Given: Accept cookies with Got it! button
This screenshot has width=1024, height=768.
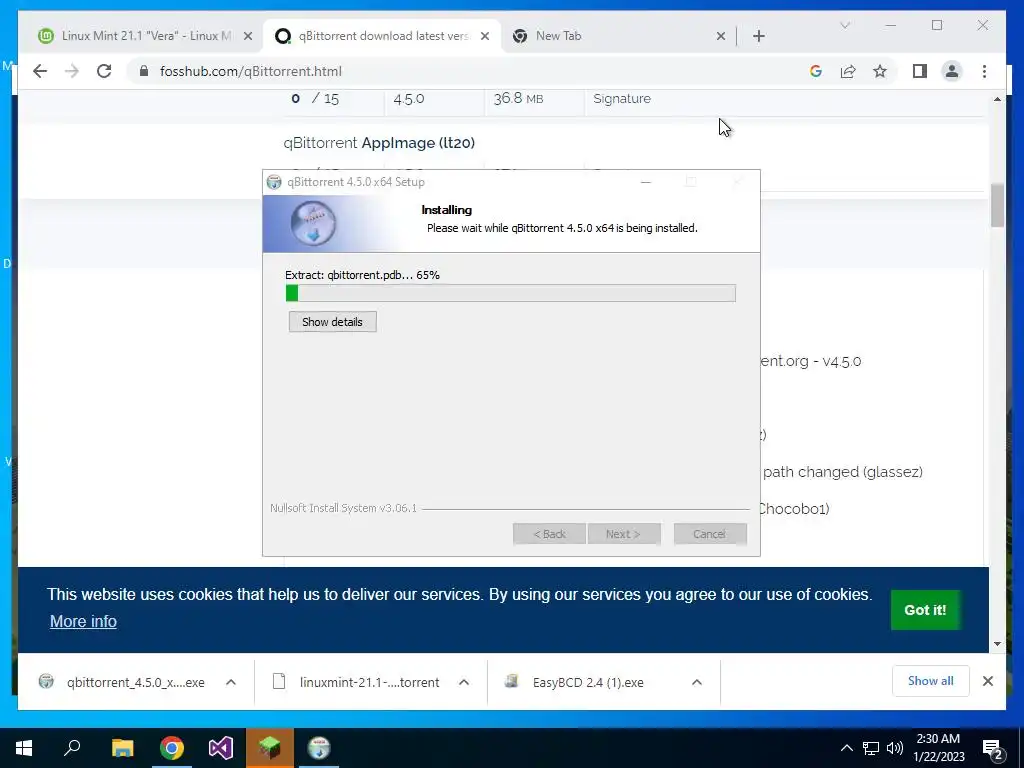Looking at the screenshot, I should point(925,610).
